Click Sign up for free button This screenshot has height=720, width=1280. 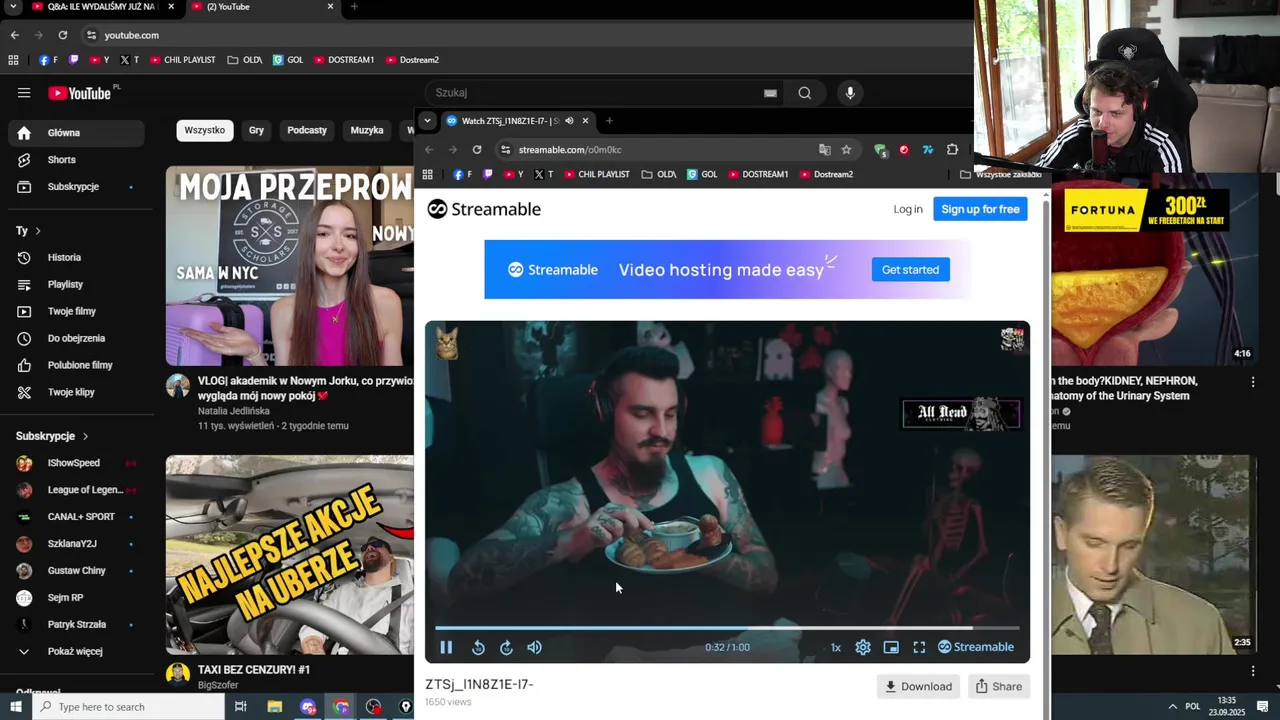coord(980,209)
